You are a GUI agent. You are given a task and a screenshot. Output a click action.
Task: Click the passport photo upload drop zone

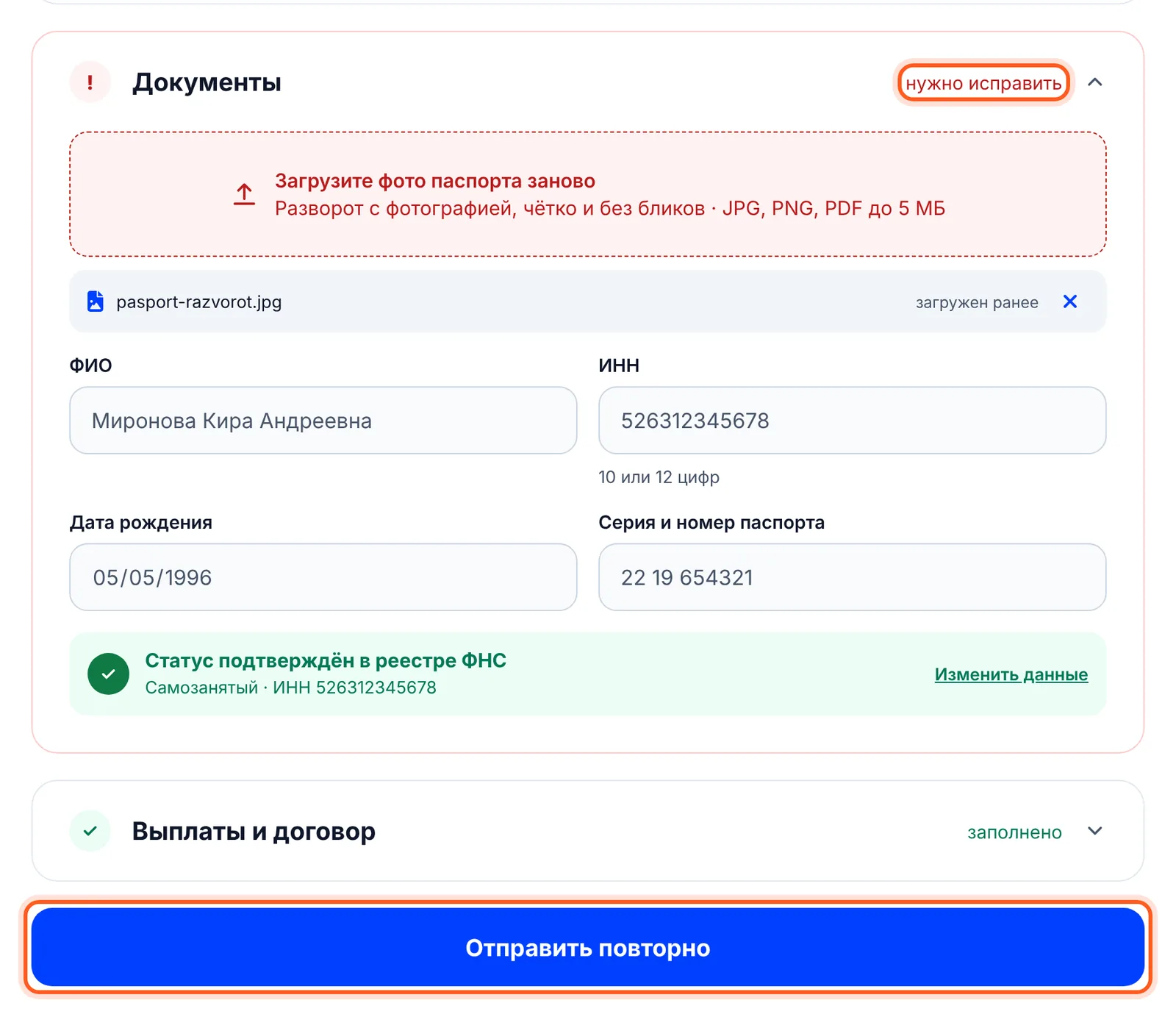pyautogui.click(x=588, y=194)
